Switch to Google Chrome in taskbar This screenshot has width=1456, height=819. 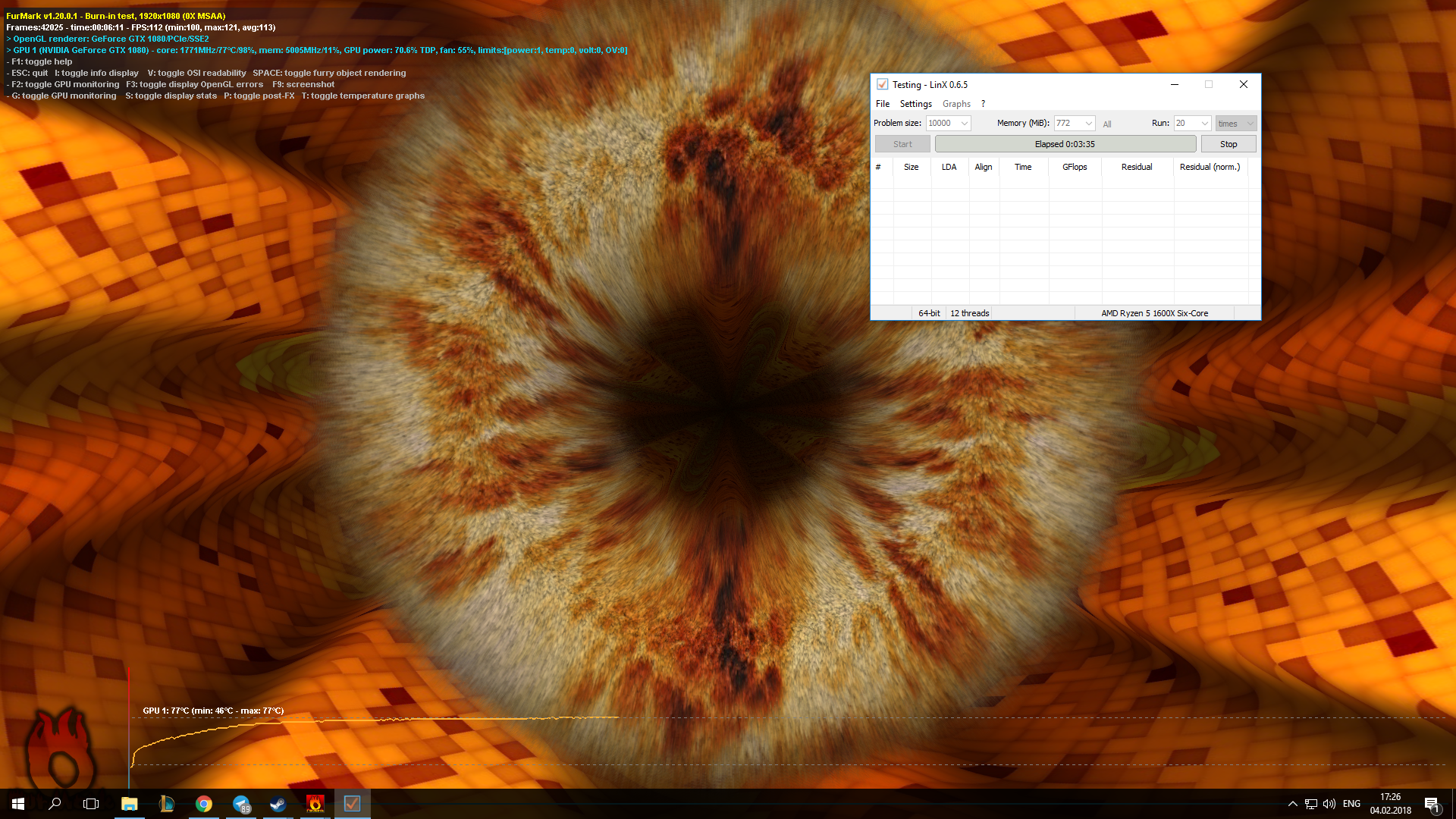click(203, 804)
